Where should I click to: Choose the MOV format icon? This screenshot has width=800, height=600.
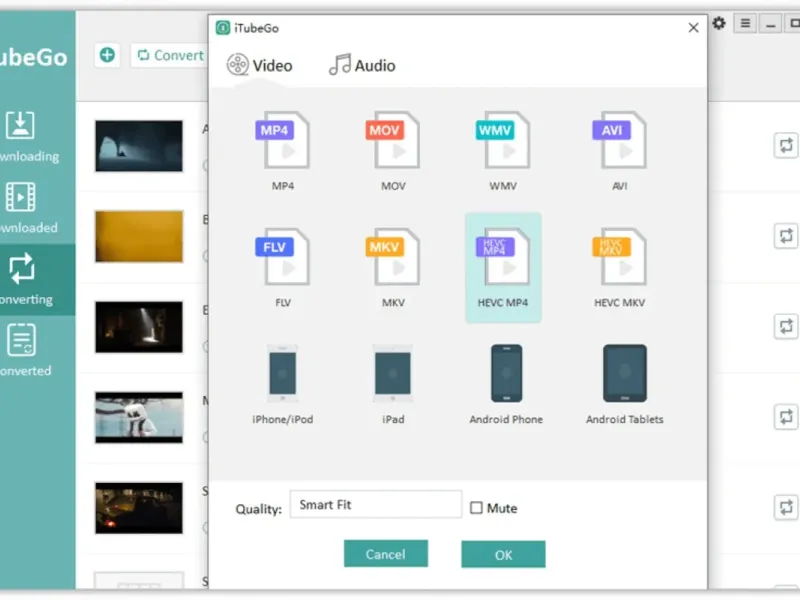click(x=393, y=140)
